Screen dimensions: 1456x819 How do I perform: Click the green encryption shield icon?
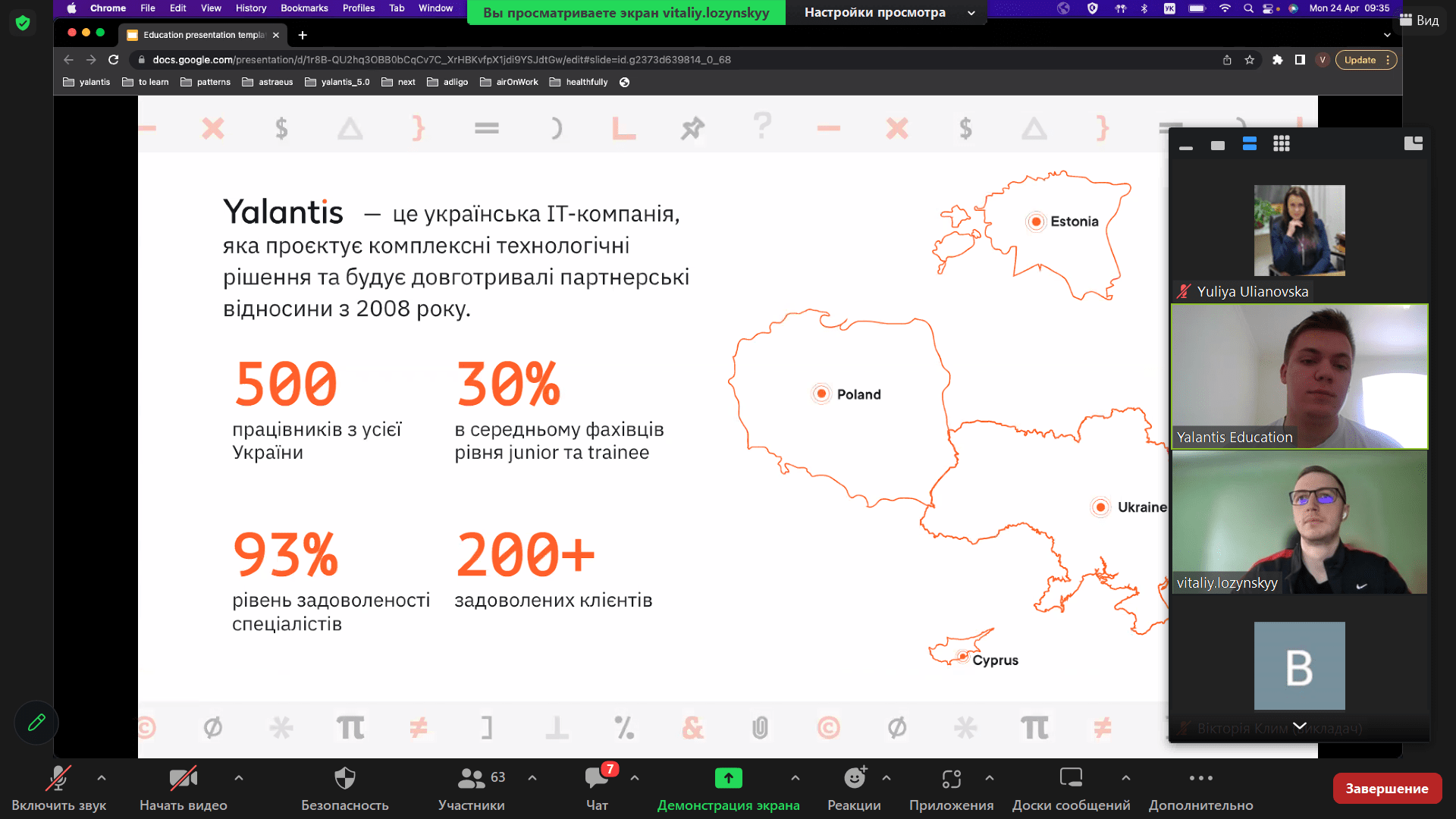[23, 23]
